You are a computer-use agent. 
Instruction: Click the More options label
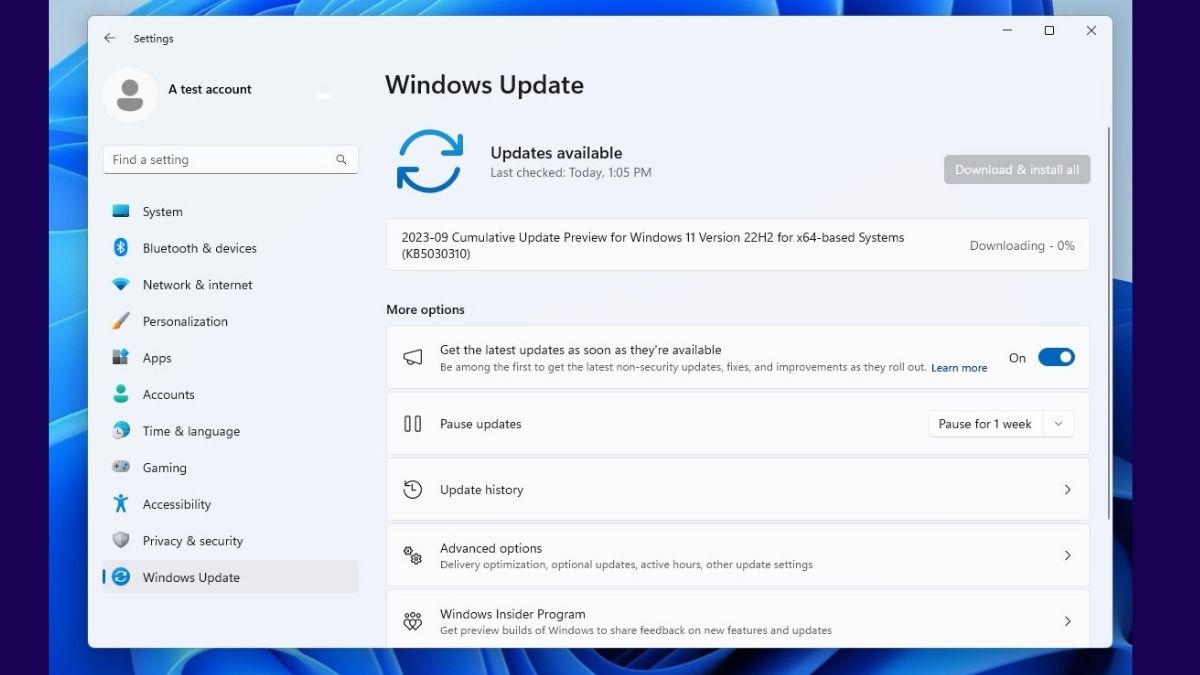426,310
